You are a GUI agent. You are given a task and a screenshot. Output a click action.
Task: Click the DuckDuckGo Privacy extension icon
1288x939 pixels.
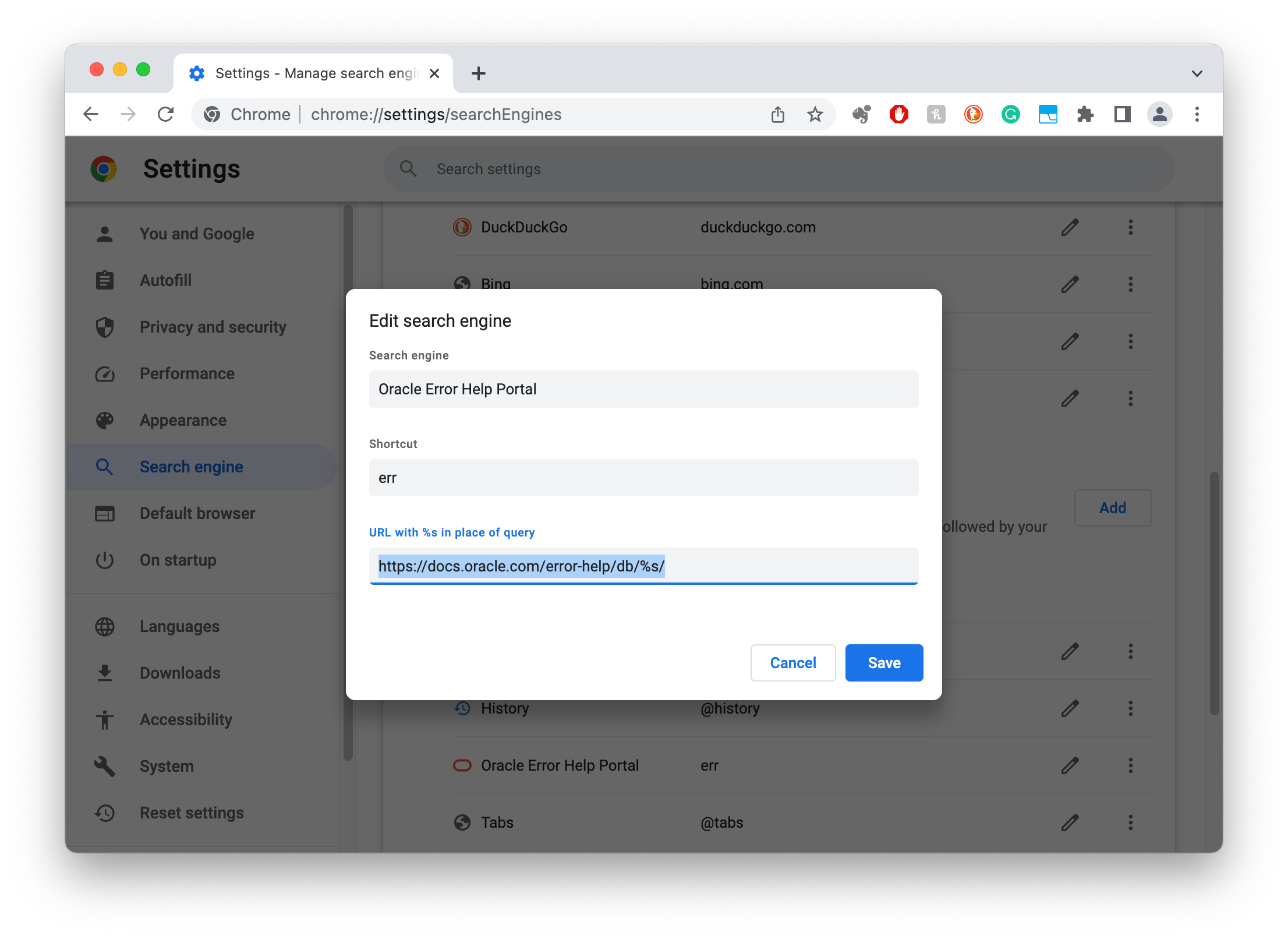coord(973,114)
